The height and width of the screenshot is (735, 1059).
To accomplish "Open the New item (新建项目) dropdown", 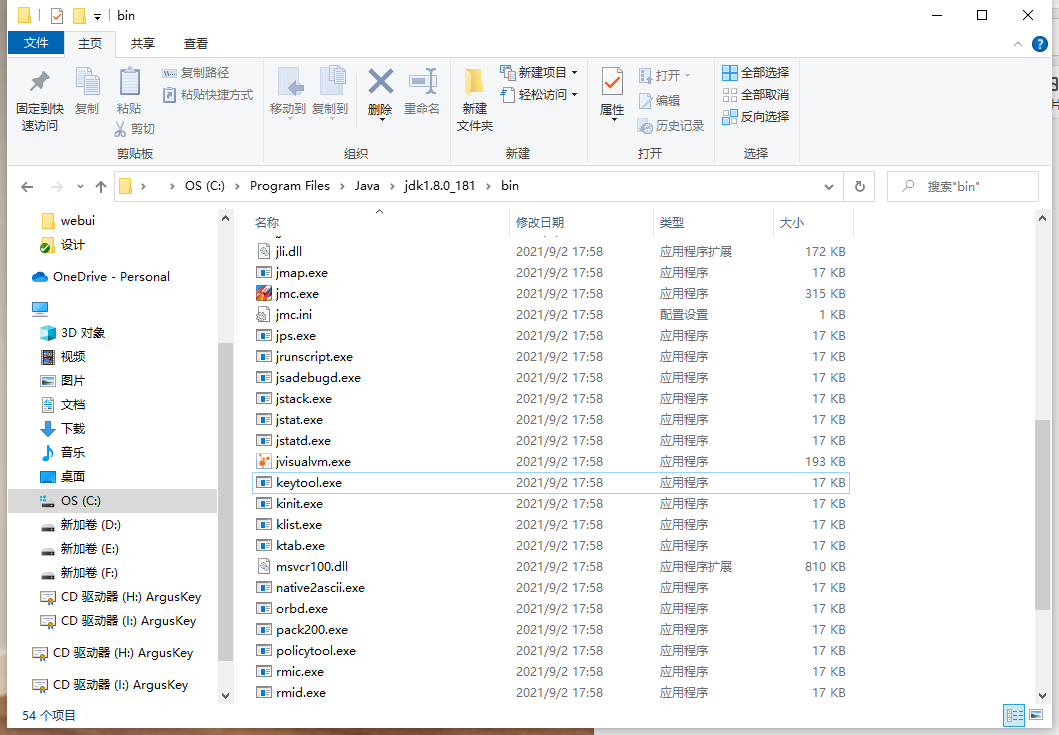I will [539, 72].
